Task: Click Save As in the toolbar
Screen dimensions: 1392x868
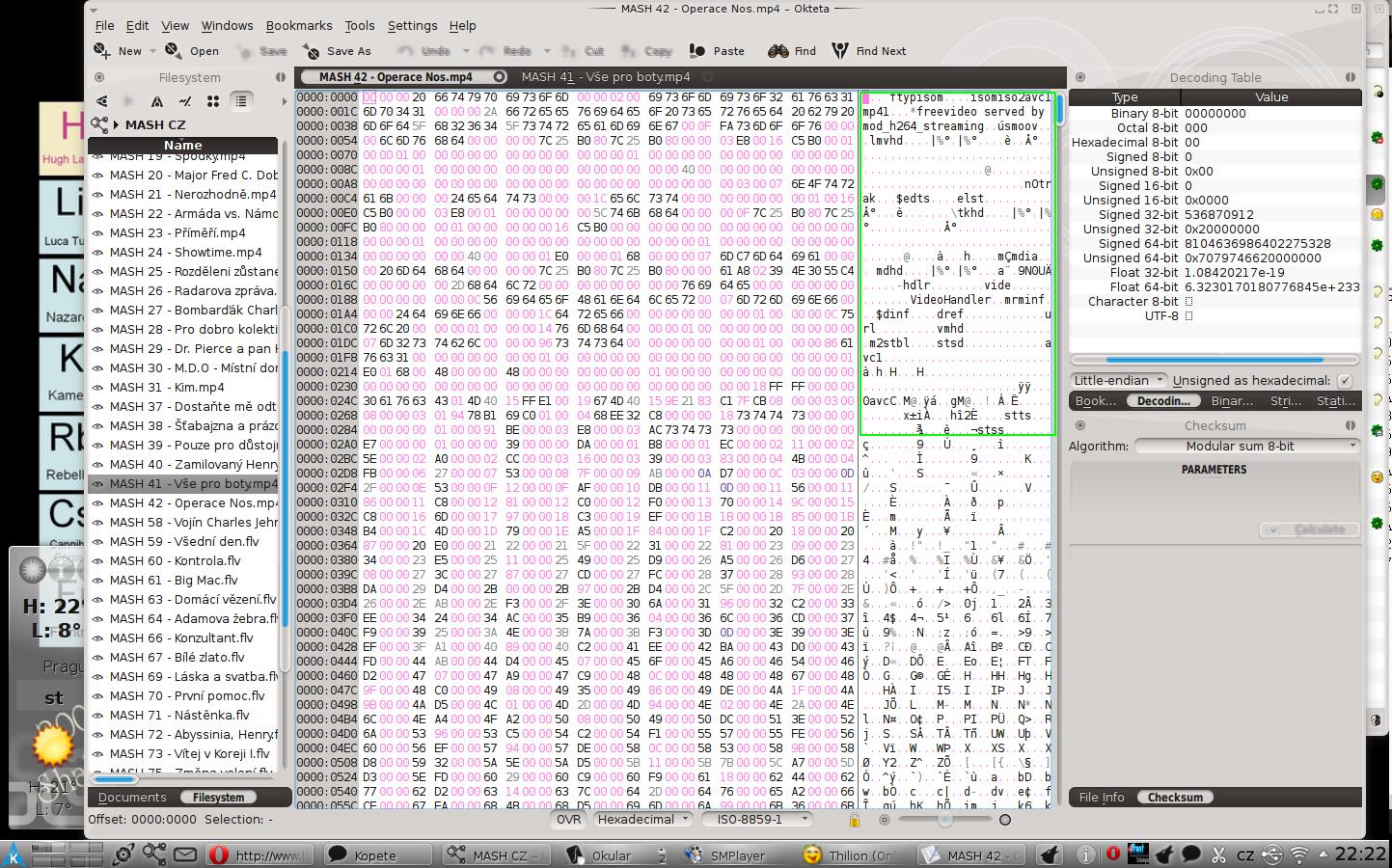Action: click(337, 50)
